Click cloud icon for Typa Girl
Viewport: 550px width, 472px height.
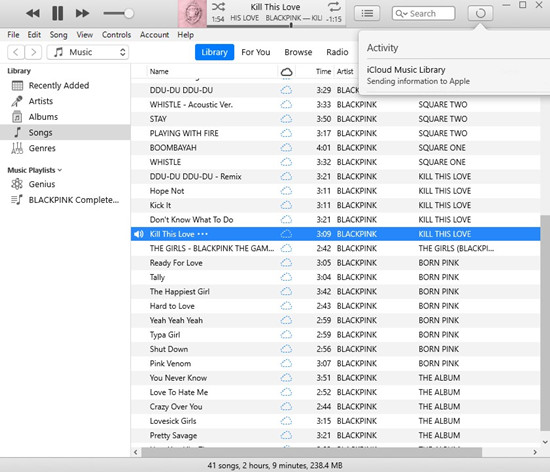point(286,335)
